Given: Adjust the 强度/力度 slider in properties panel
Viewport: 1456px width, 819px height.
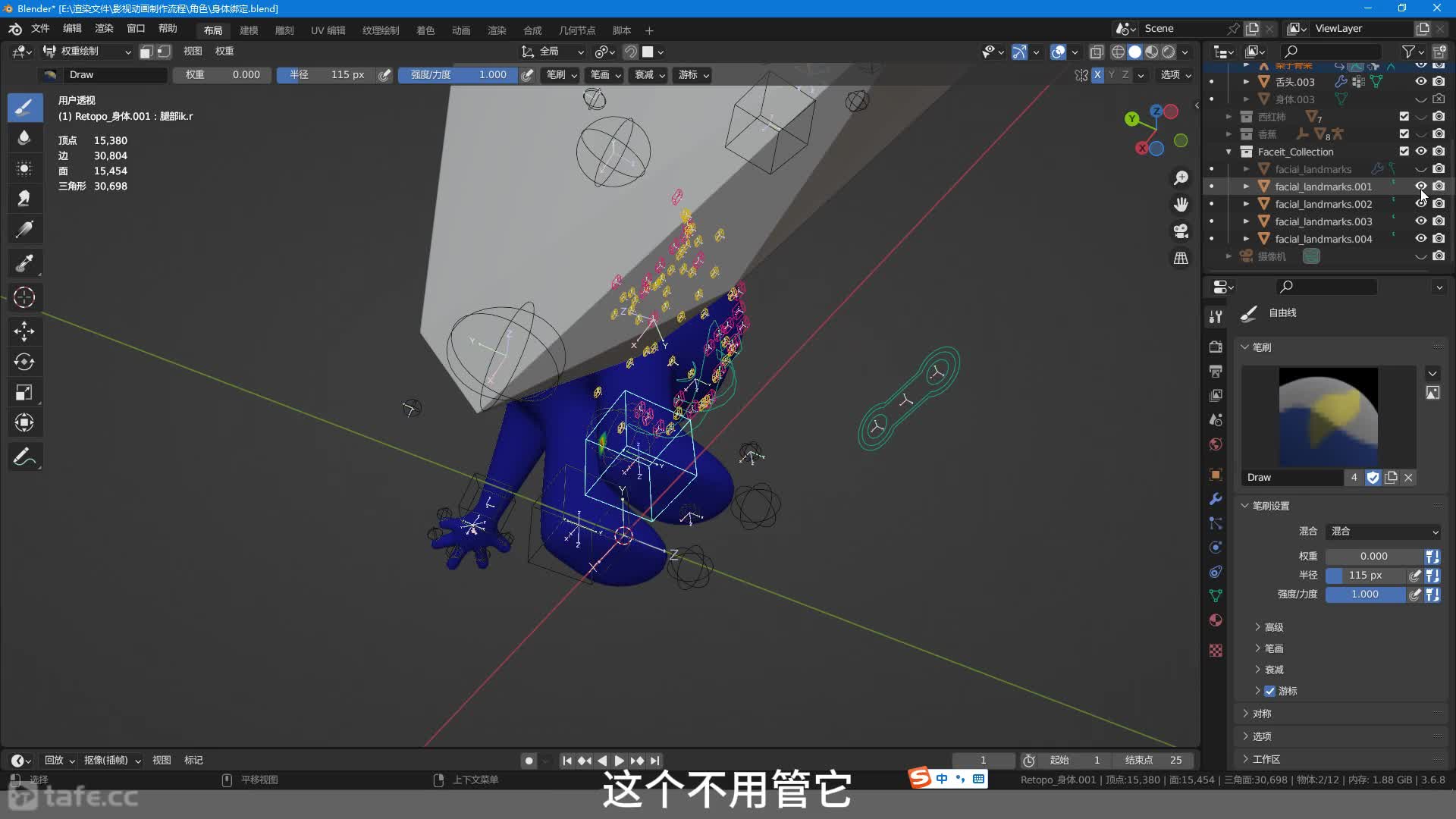Looking at the screenshot, I should (x=1365, y=595).
